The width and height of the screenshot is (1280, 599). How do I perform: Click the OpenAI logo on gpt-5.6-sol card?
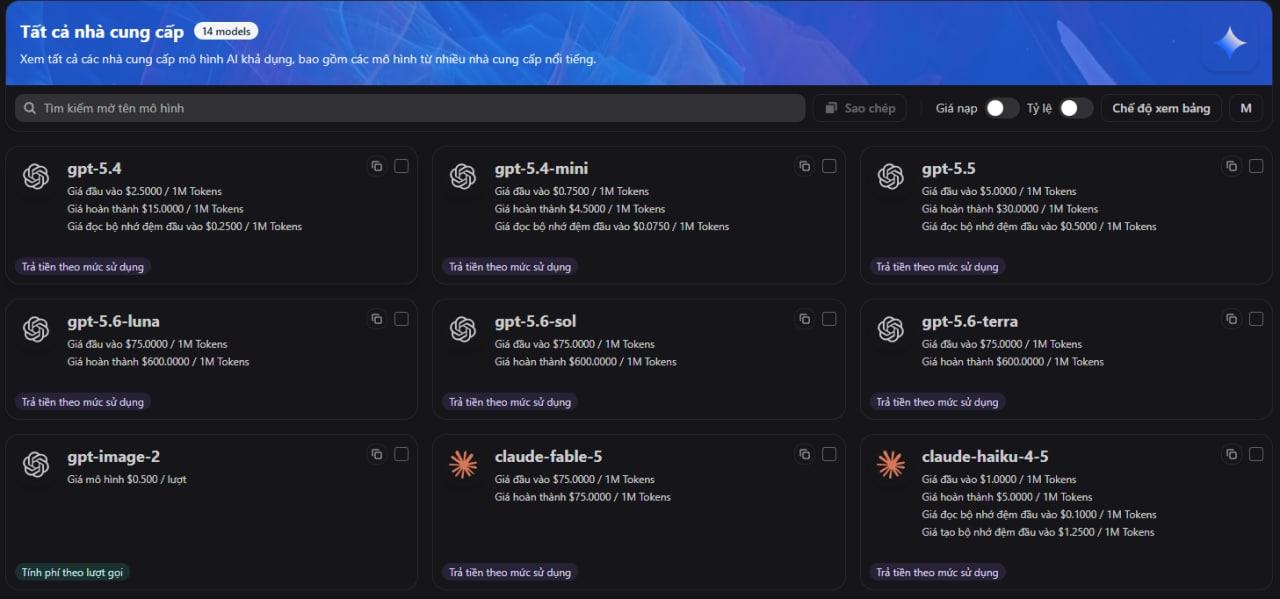[x=463, y=329]
